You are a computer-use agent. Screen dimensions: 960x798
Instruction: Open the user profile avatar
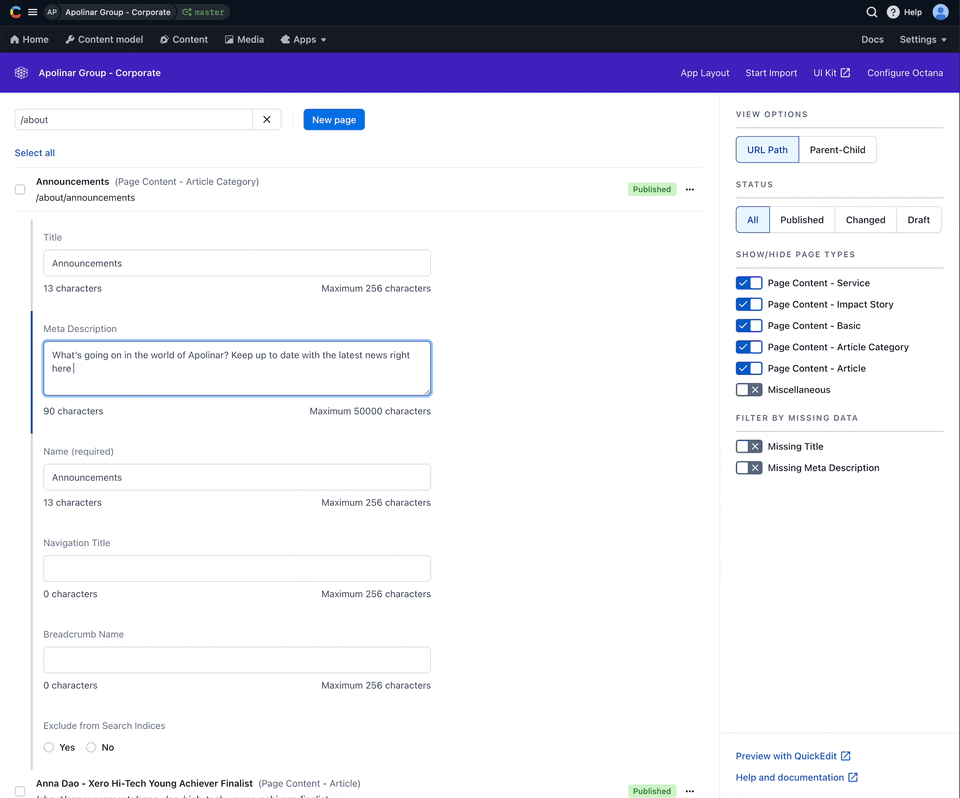[x=940, y=12]
